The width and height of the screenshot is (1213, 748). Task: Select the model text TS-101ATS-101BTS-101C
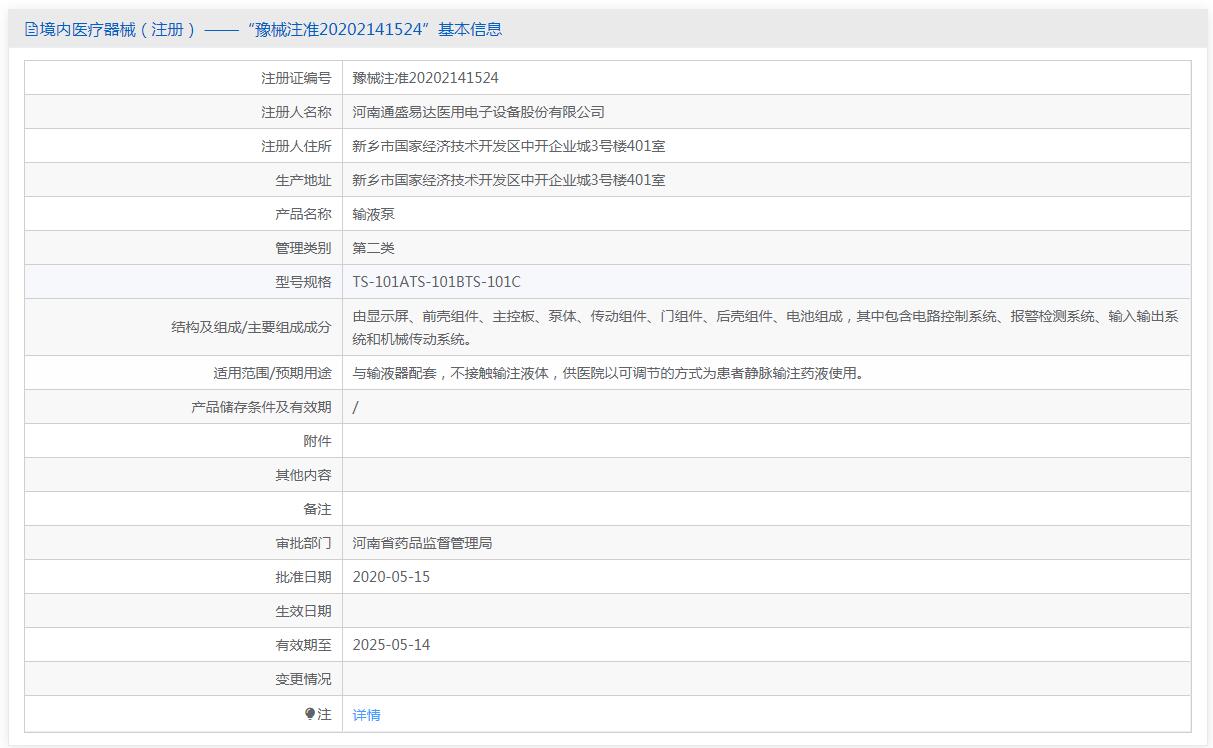coord(436,282)
